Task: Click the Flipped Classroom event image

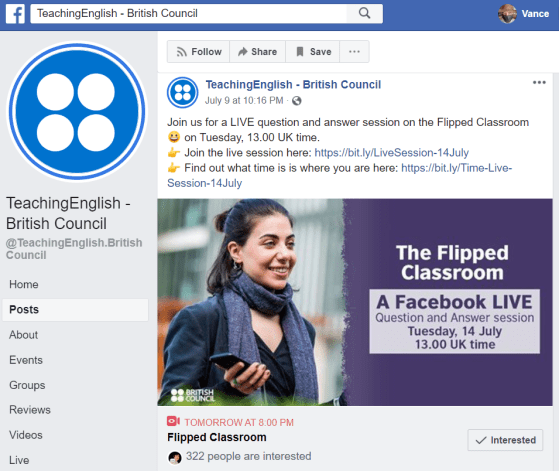Action: (x=355, y=302)
